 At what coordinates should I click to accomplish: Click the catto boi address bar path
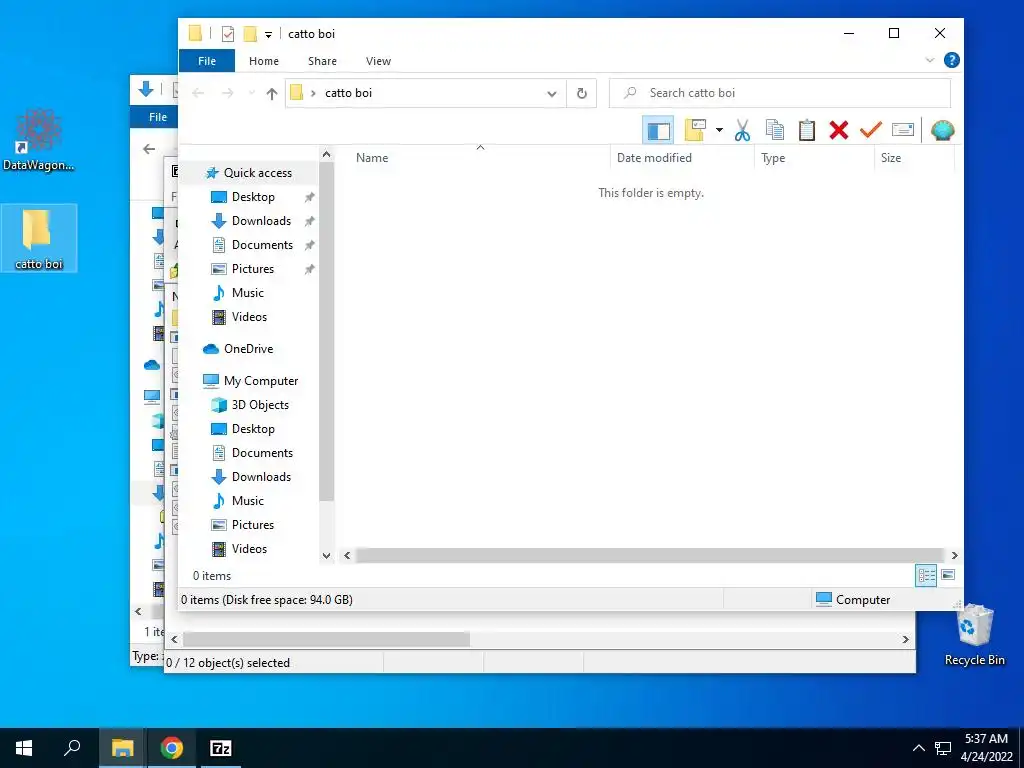click(x=349, y=93)
